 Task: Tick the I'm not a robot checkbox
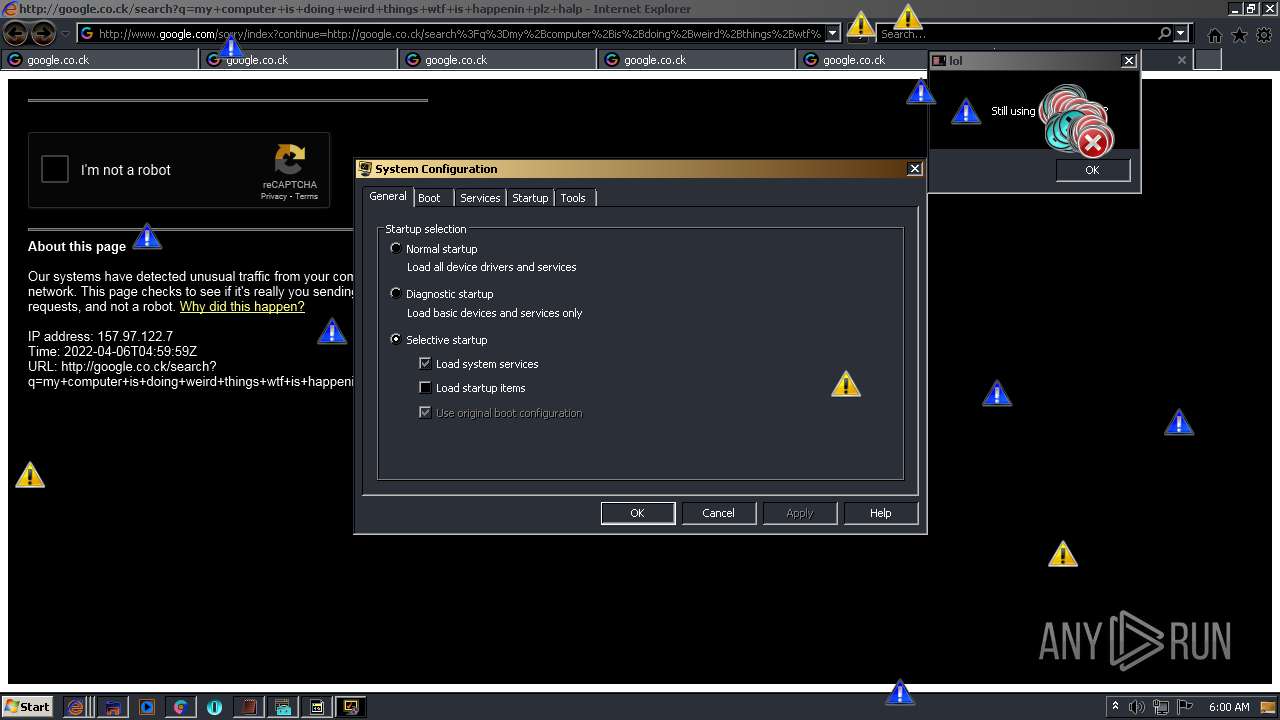pos(55,169)
